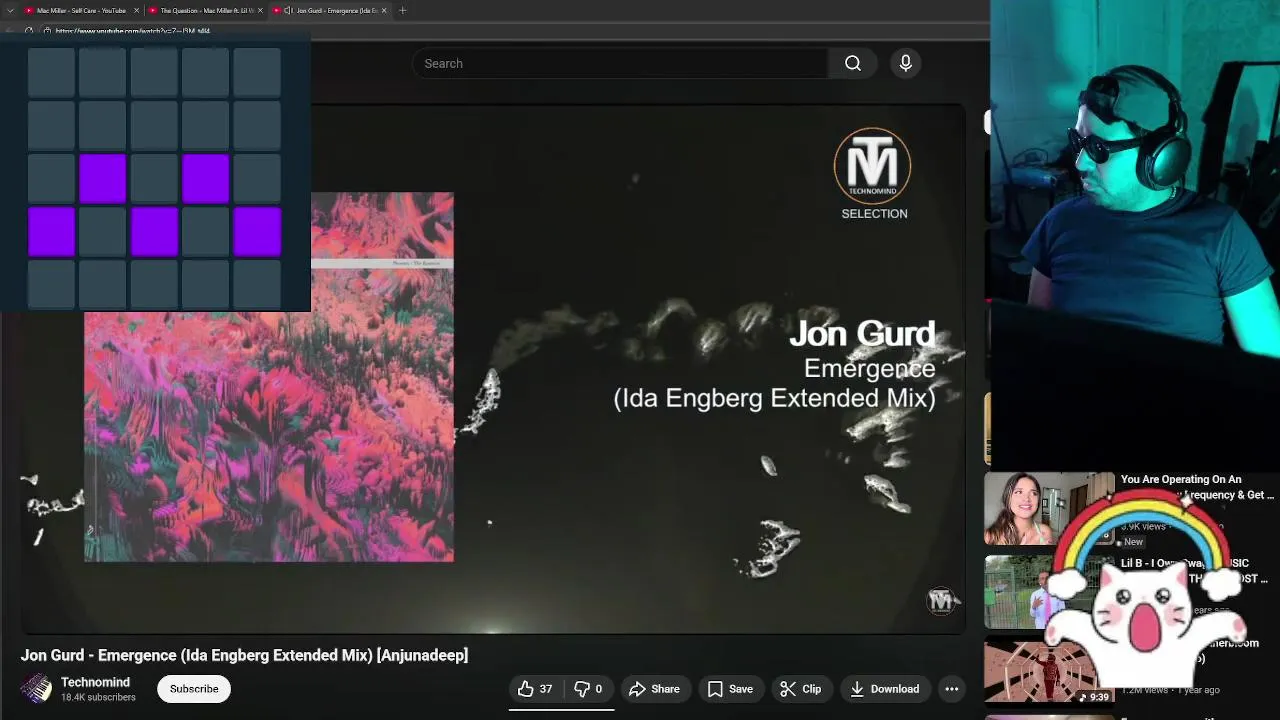
Task: Open a new browser tab
Action: (x=402, y=10)
